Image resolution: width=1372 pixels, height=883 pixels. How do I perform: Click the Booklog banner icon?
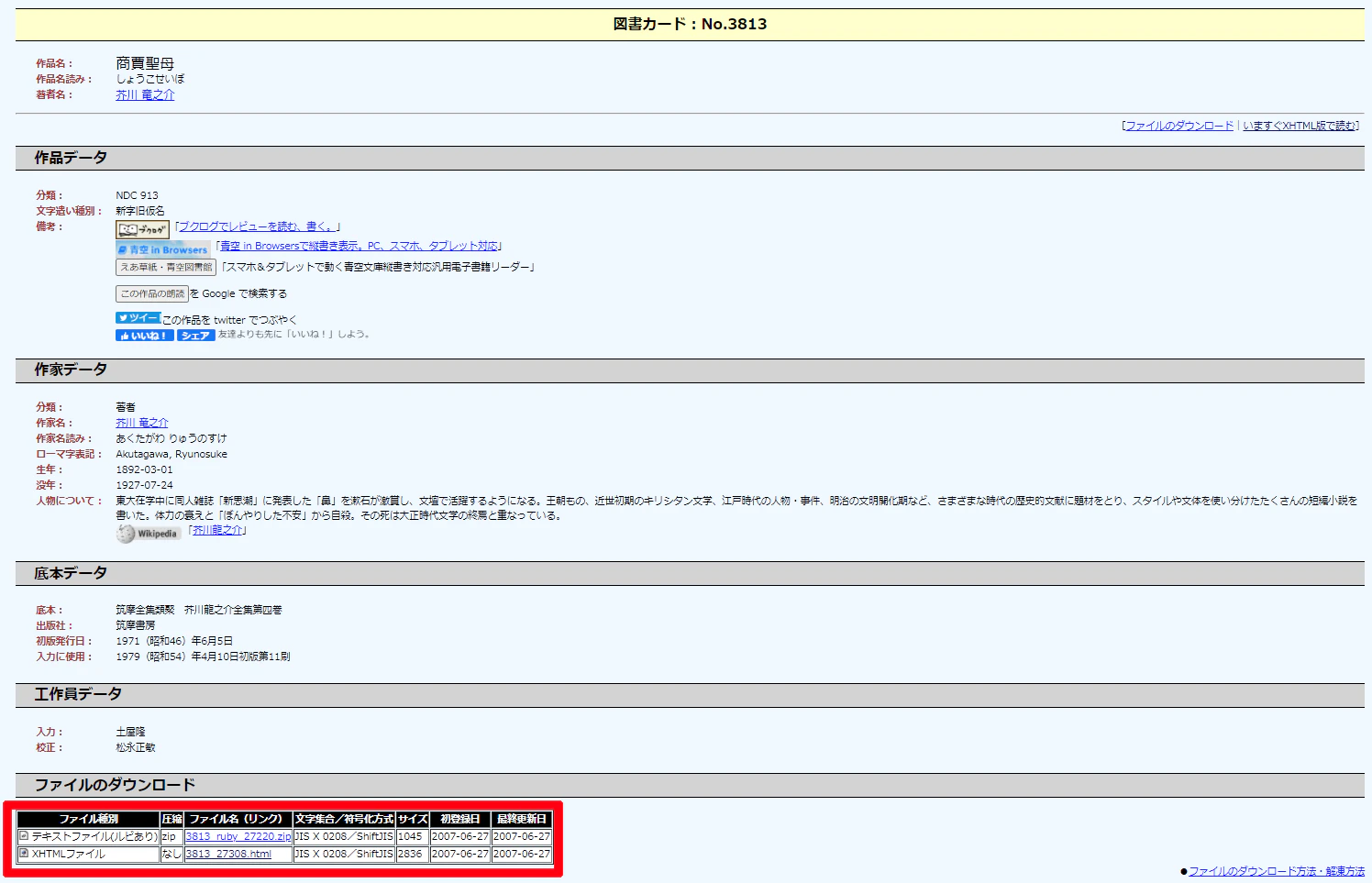click(x=142, y=229)
